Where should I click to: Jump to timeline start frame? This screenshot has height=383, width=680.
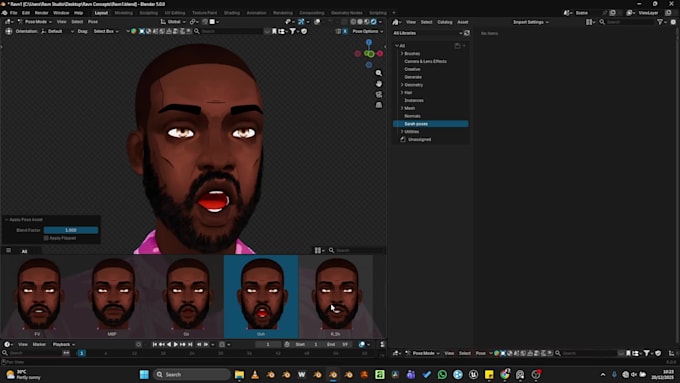click(155, 344)
